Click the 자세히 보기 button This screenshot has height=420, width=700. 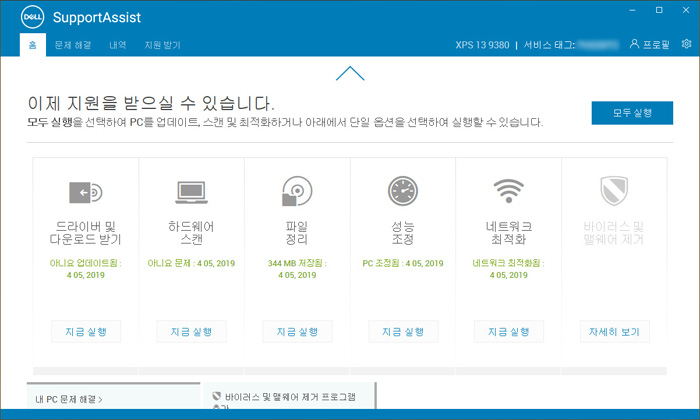pos(614,332)
